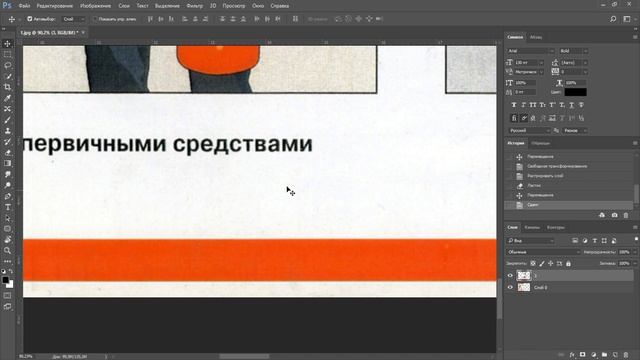640x360 pixels.
Task: Open the layer blending mode dropdown
Action: click(543, 252)
